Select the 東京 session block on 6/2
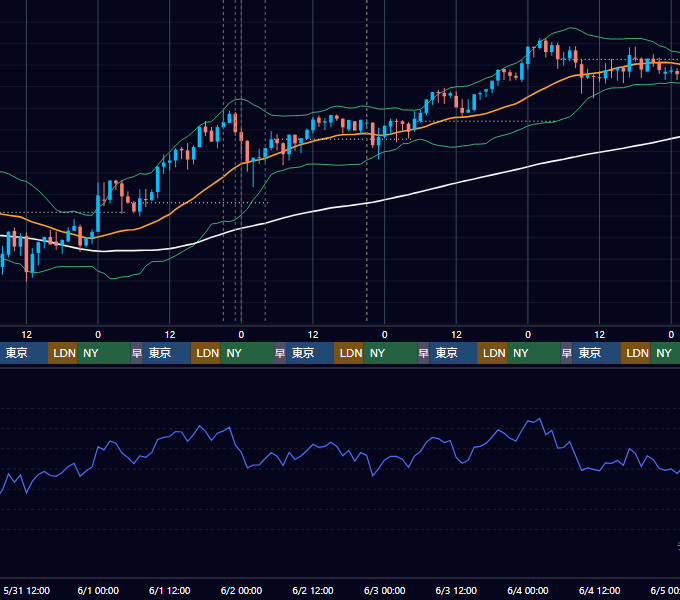The width and height of the screenshot is (680, 600). click(310, 353)
